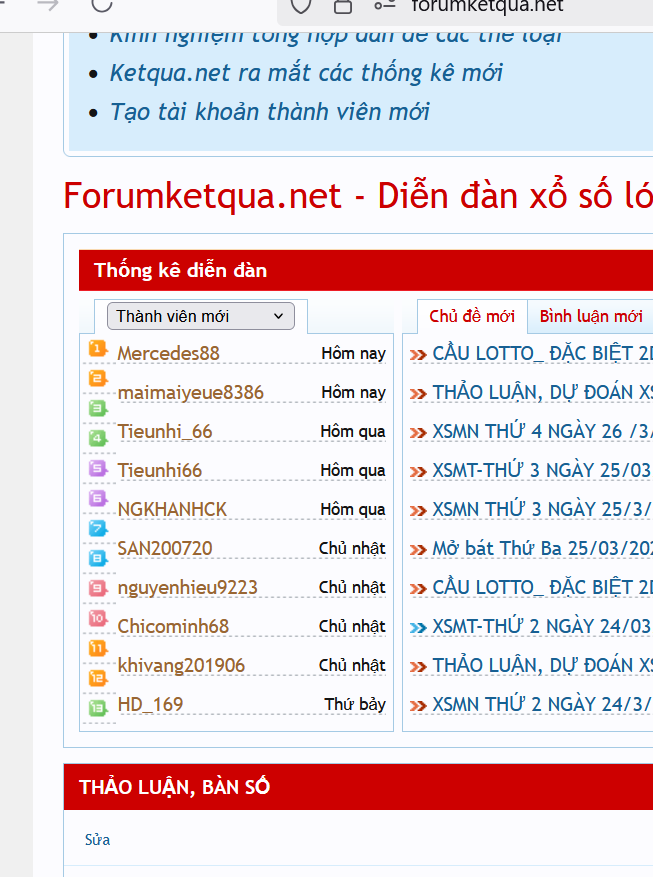Image resolution: width=653 pixels, height=877 pixels.
Task: Click blue rank badge number 7
Action: click(98, 528)
